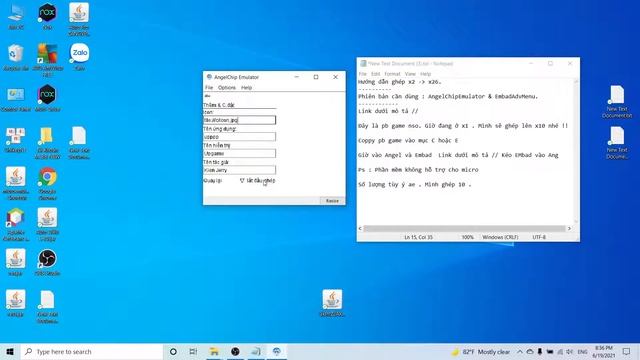Screen dimensions: 640x360
Task: Switch to OBS Studio from the taskbar
Action: (x=235, y=351)
